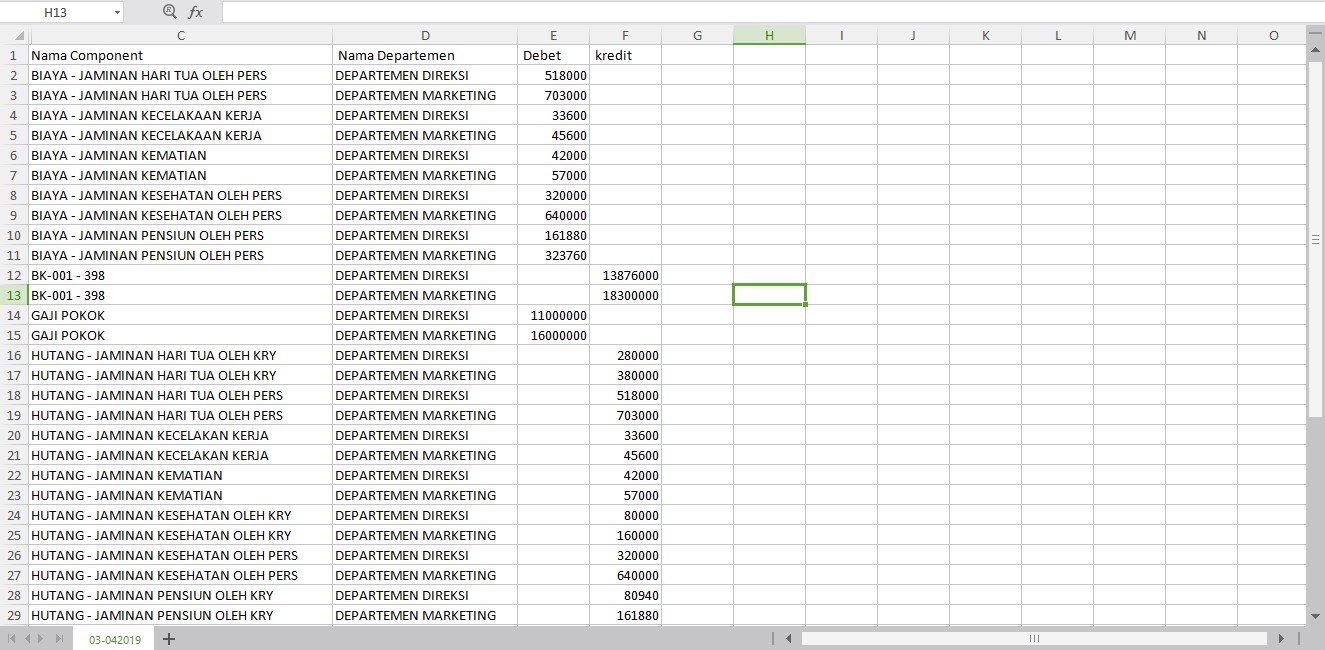
Task: Go to first sheet navigation arrow
Action: pyautogui.click(x=13, y=638)
